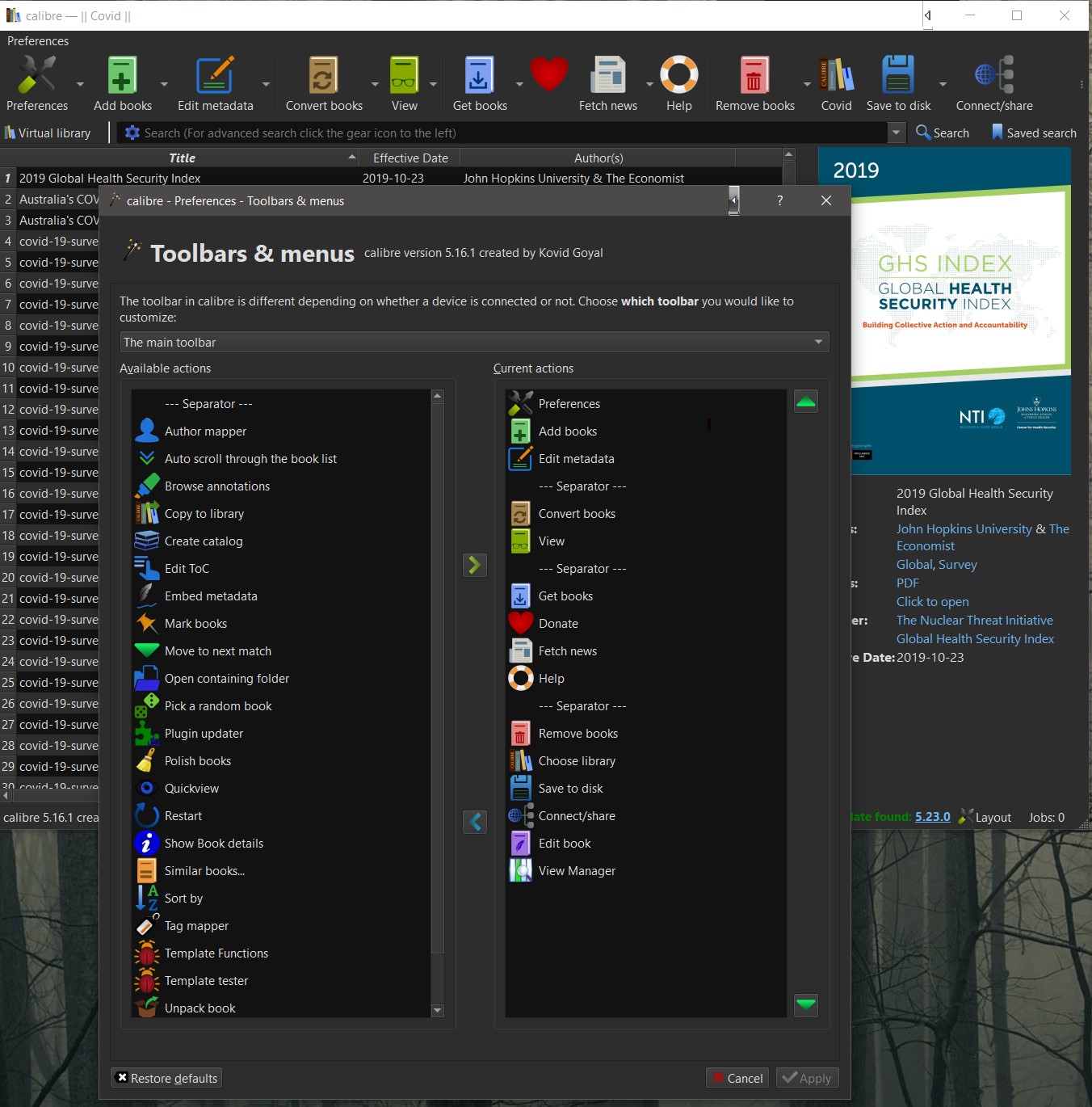Viewport: 1092px width, 1107px height.
Task: Click blue left arrow to remove action
Action: coord(475,822)
